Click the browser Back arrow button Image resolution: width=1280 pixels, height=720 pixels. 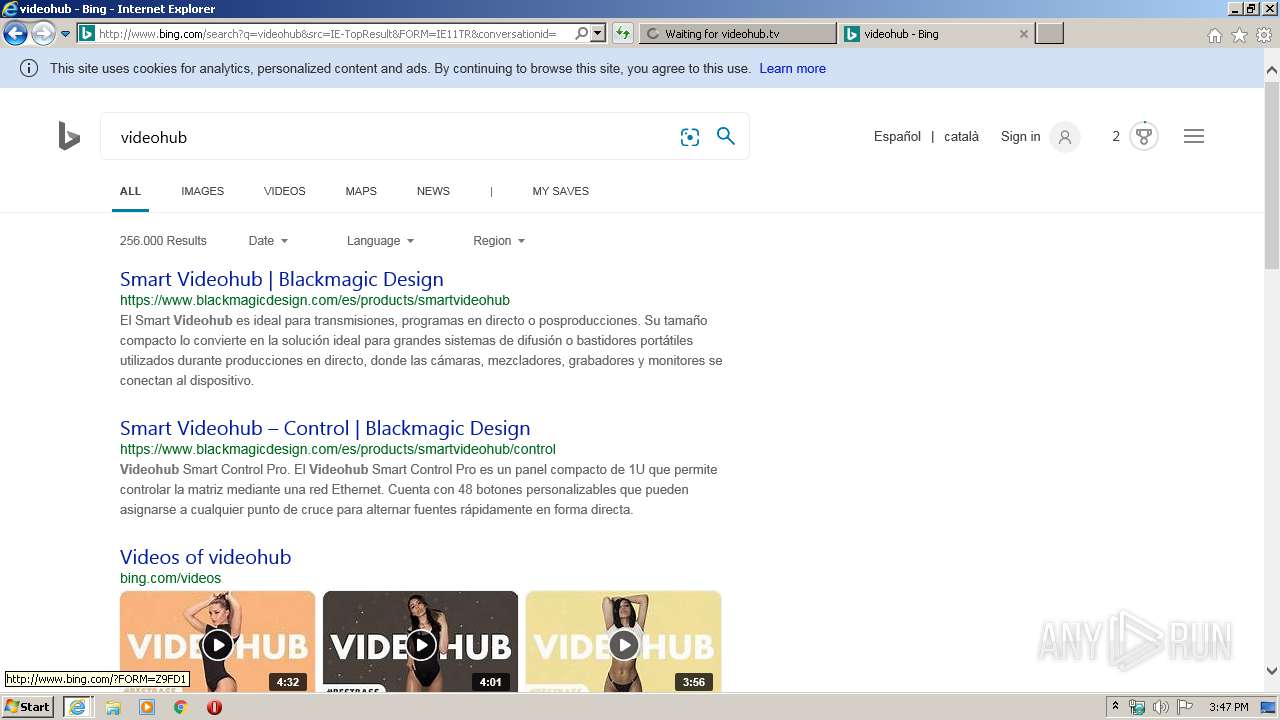click(x=15, y=33)
